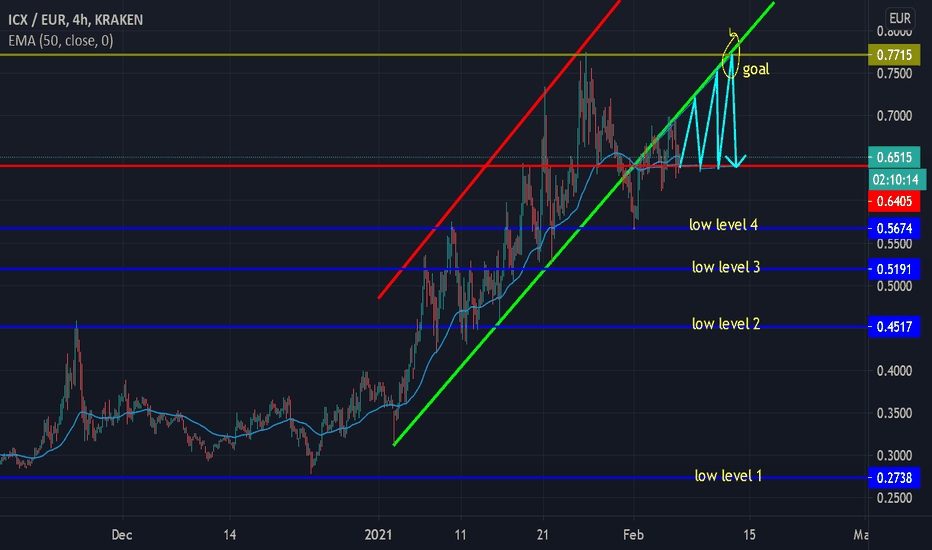The height and width of the screenshot is (550, 932).
Task: Click the 'low level 3' annotation
Action: tap(726, 267)
